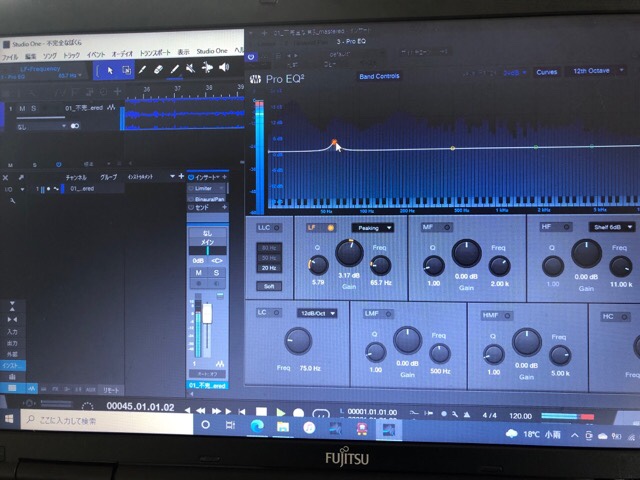Click the Soft button in LLC section
The width and height of the screenshot is (640, 480).
pyautogui.click(x=269, y=286)
